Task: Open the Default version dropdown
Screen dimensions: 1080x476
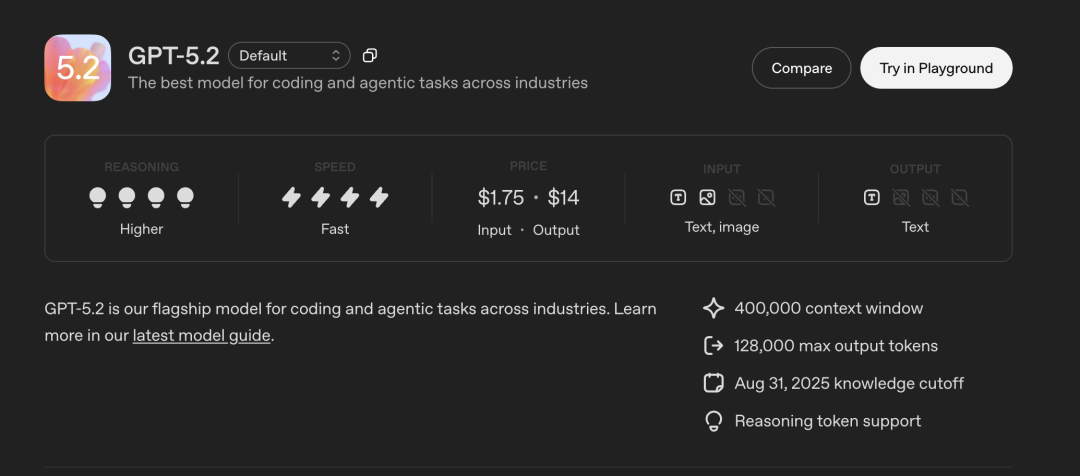Action: pyautogui.click(x=289, y=56)
